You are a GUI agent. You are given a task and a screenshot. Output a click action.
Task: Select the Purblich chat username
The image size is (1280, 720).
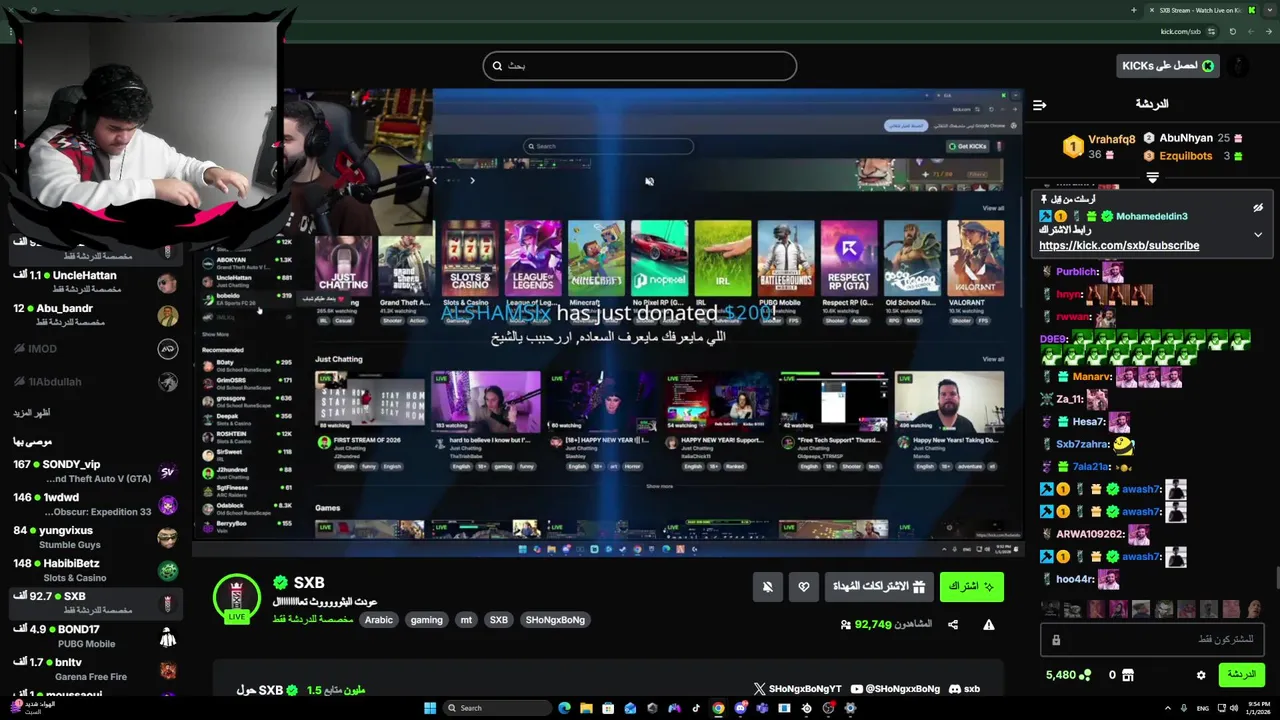click(1078, 272)
